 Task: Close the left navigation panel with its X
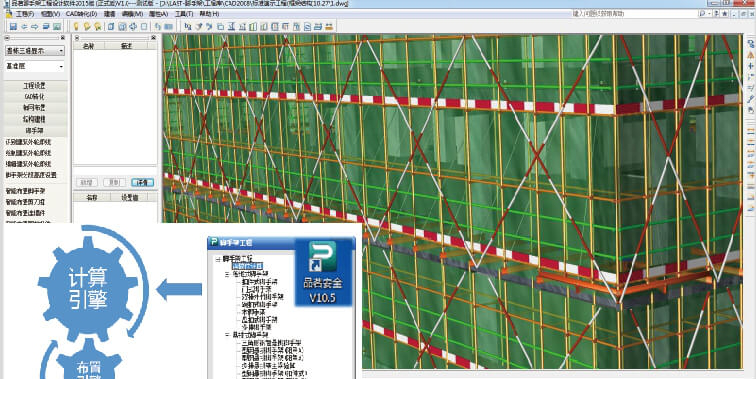point(63,38)
